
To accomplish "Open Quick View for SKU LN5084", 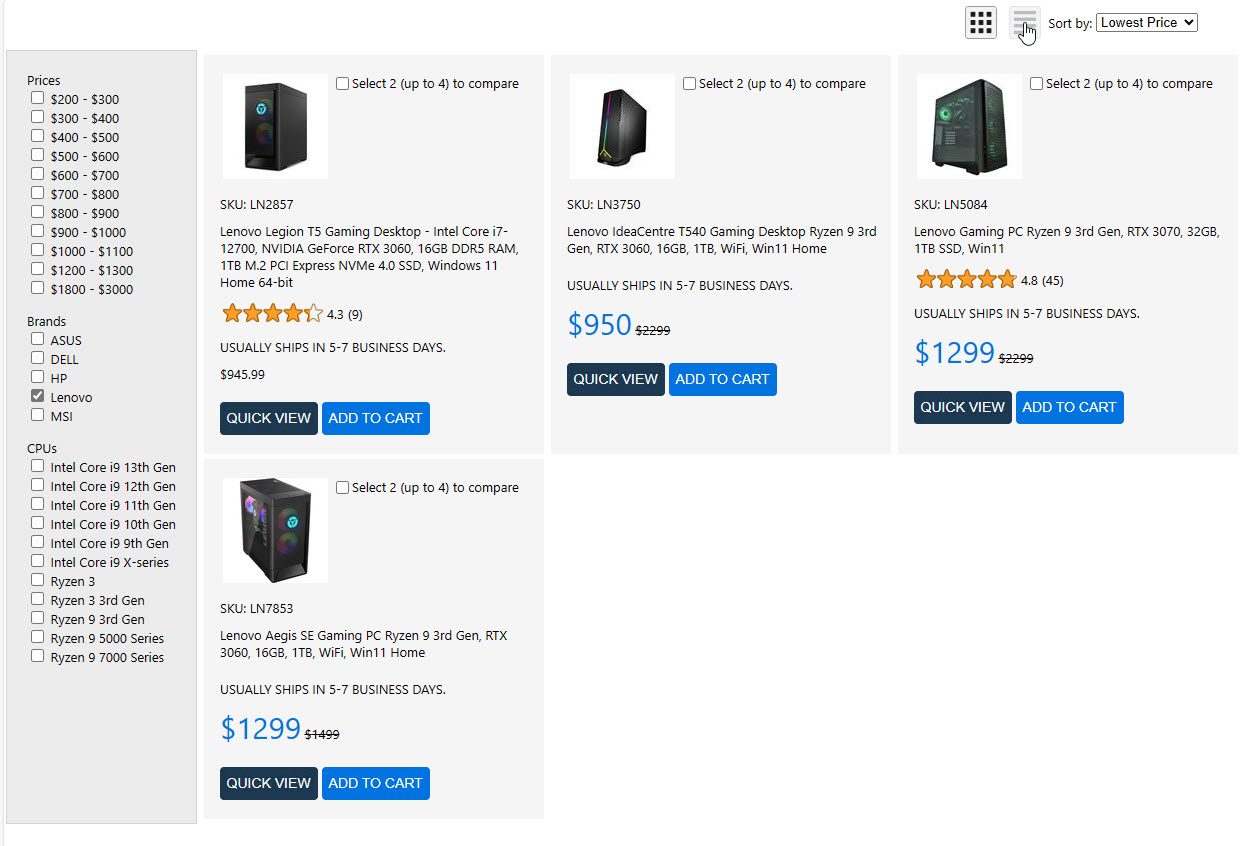I will [x=962, y=407].
